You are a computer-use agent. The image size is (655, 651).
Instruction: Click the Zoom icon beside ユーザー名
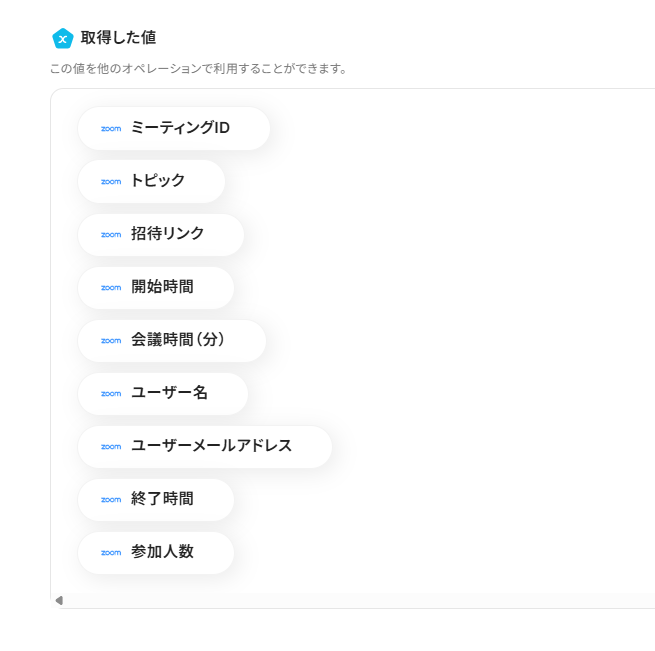(111, 394)
